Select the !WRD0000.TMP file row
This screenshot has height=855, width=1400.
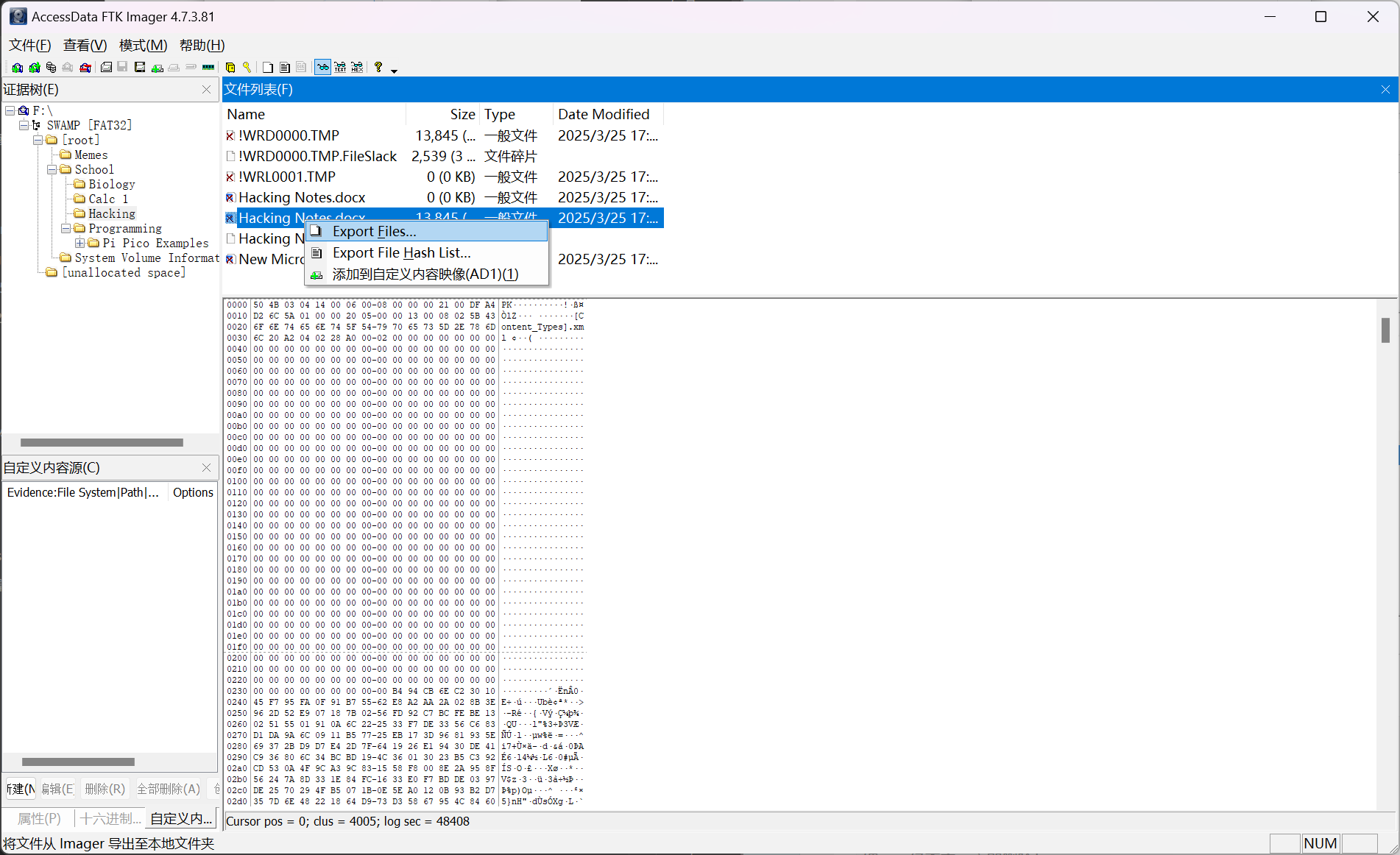[443, 135]
